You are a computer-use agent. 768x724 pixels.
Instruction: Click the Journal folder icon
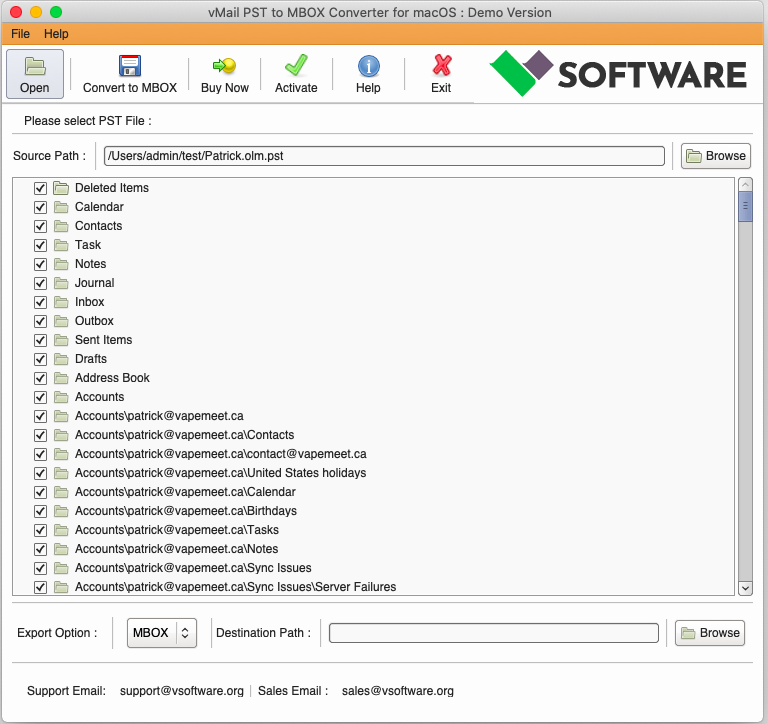pyautogui.click(x=61, y=283)
